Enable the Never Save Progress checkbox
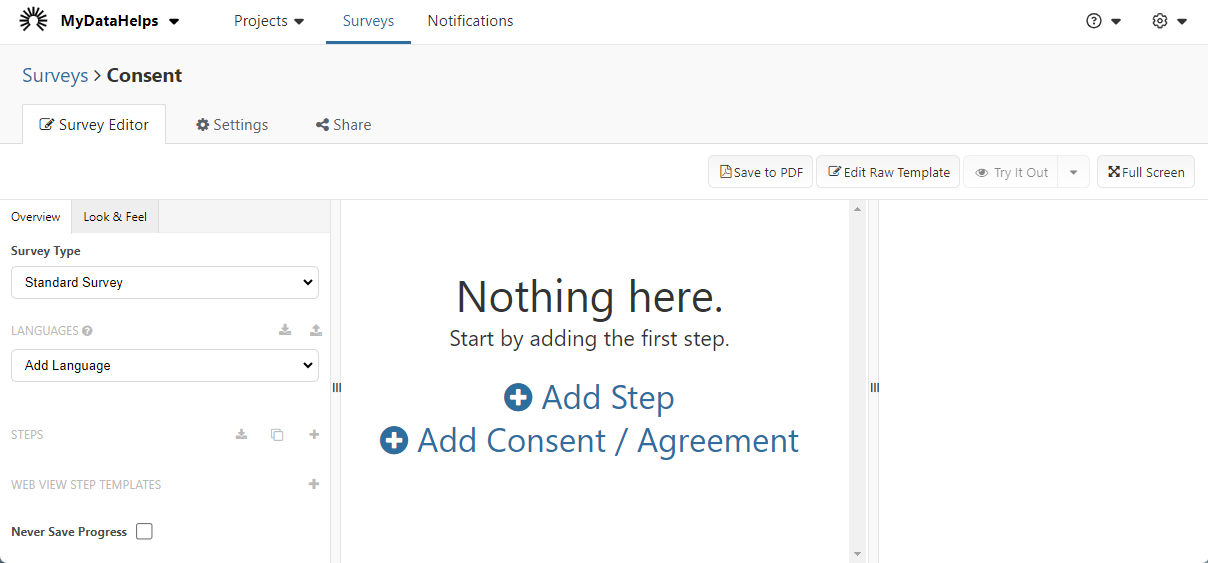This screenshot has width=1208, height=563. [x=144, y=531]
